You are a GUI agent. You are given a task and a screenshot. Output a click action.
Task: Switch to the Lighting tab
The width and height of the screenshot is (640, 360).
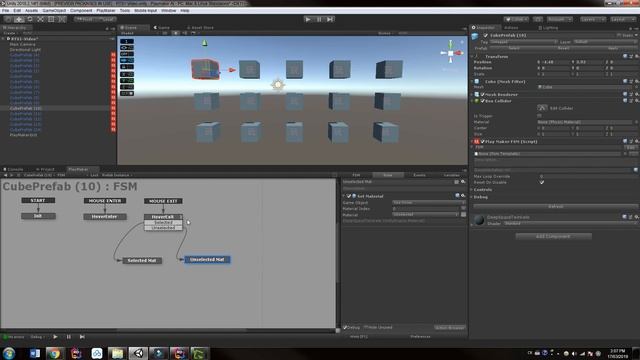[x=548, y=28]
